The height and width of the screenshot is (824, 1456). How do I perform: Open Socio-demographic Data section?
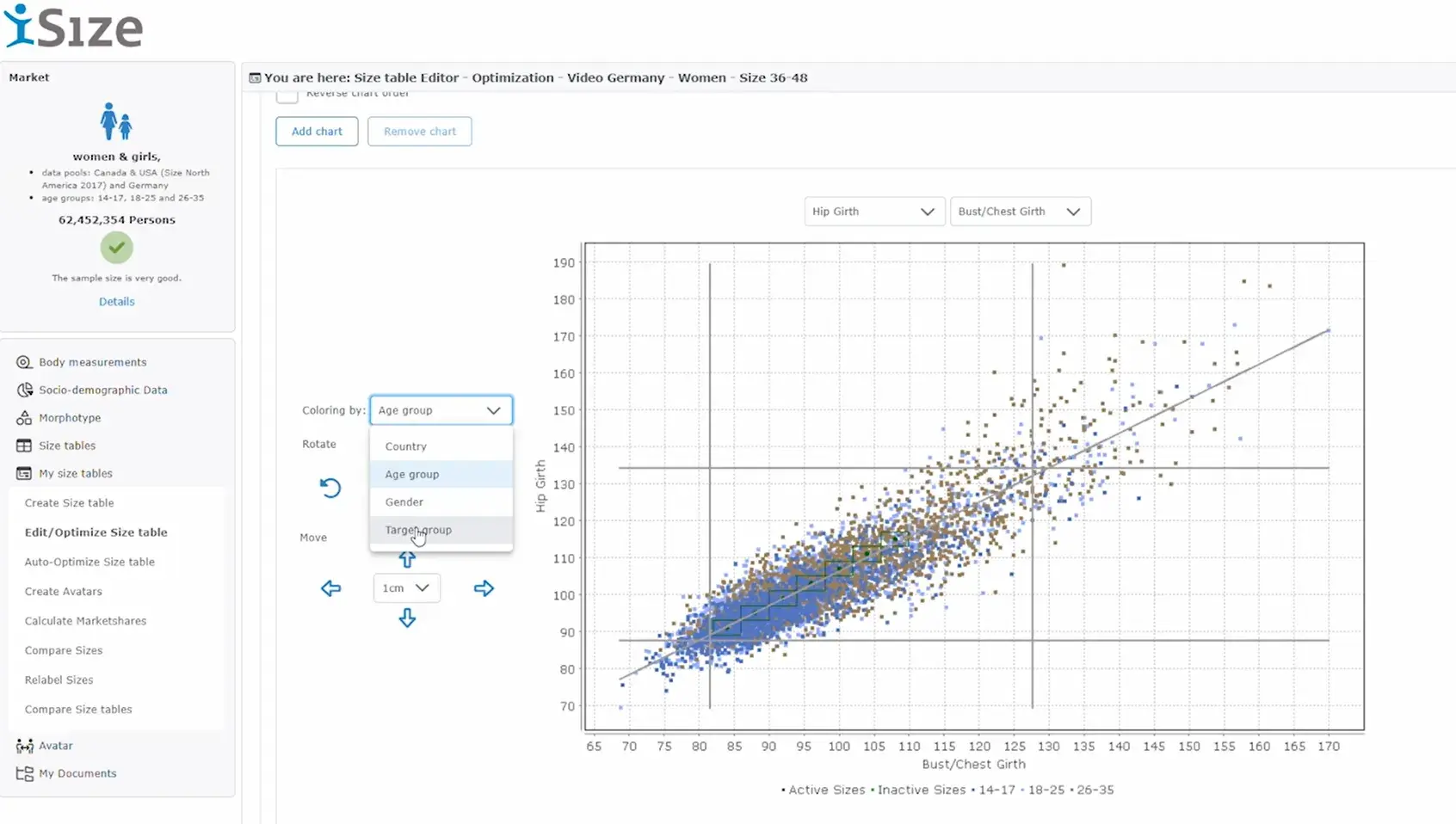coord(102,390)
